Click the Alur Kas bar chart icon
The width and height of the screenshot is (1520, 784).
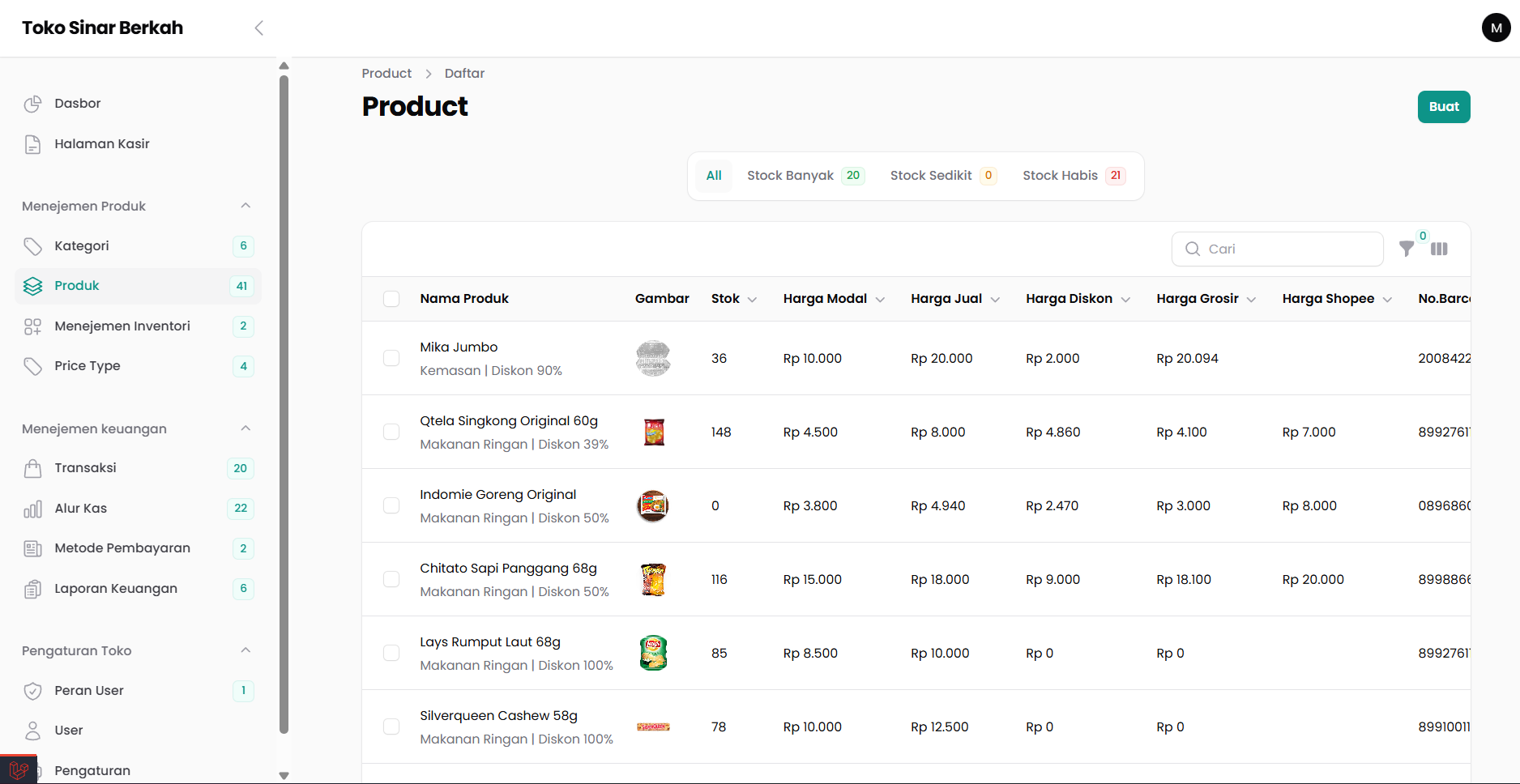click(x=32, y=509)
